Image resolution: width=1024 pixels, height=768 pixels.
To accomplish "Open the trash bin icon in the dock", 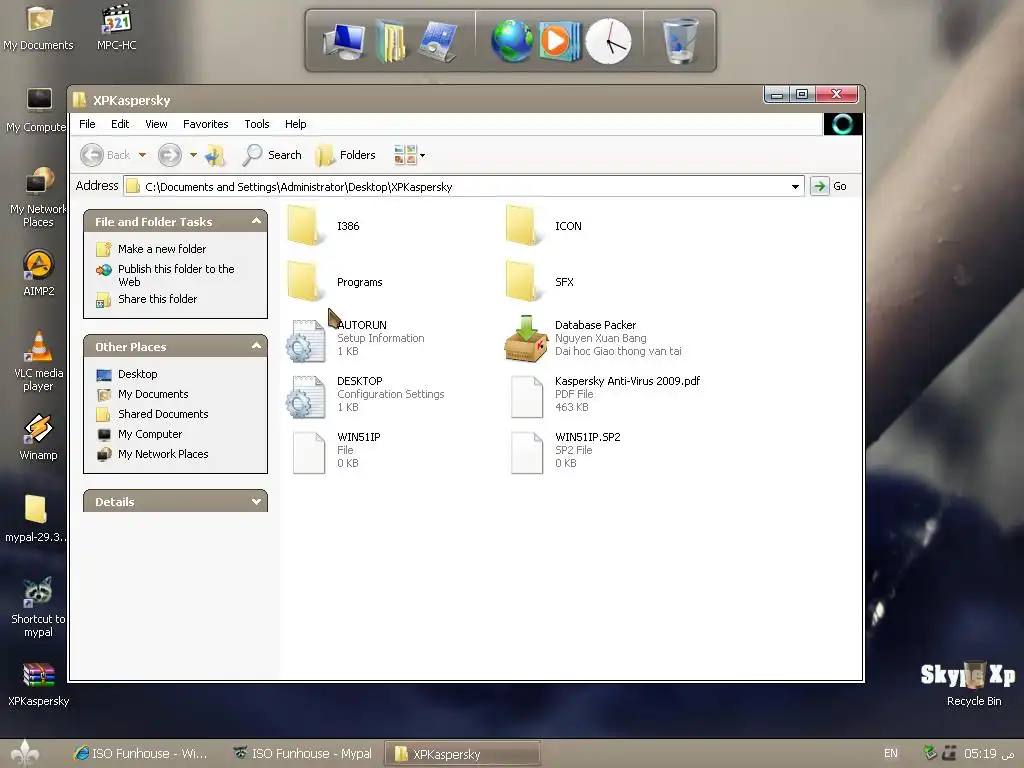I will 680,41.
